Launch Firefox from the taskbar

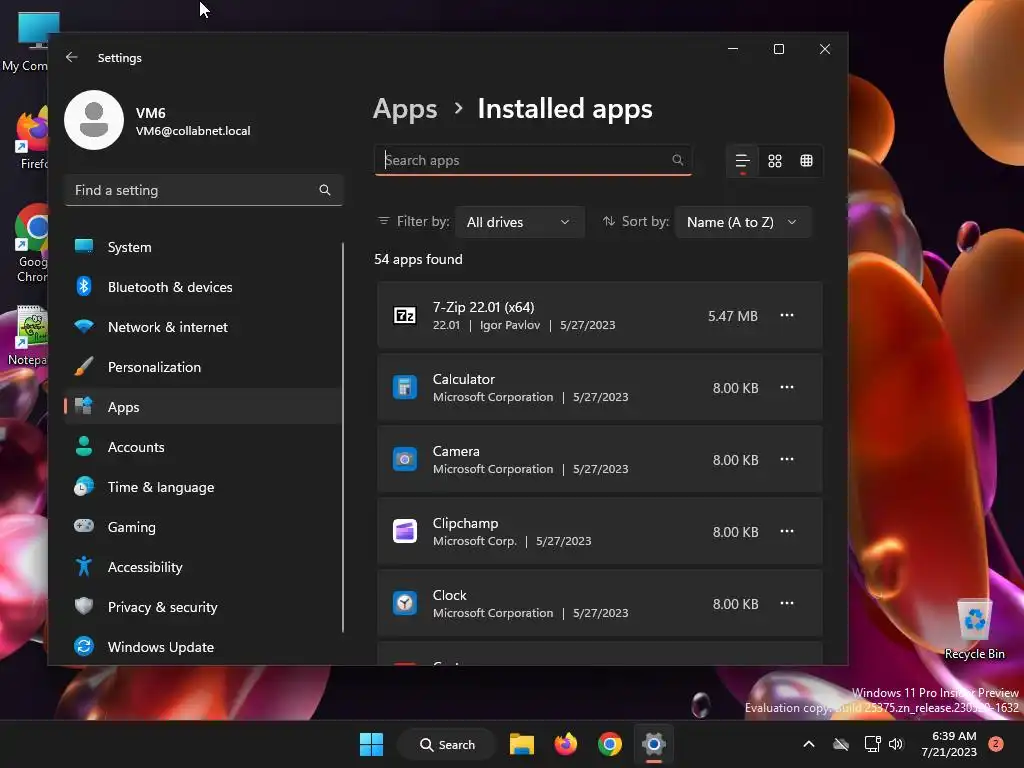point(566,744)
